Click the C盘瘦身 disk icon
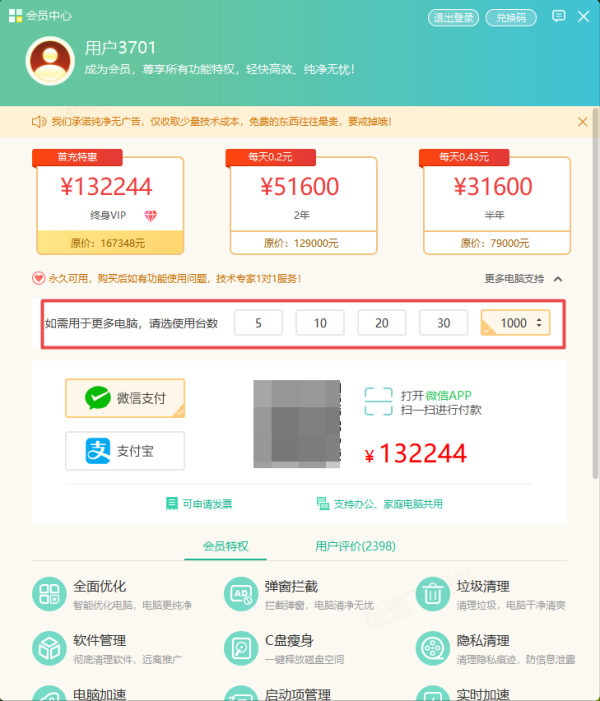Image resolution: width=600 pixels, height=701 pixels. [x=241, y=648]
